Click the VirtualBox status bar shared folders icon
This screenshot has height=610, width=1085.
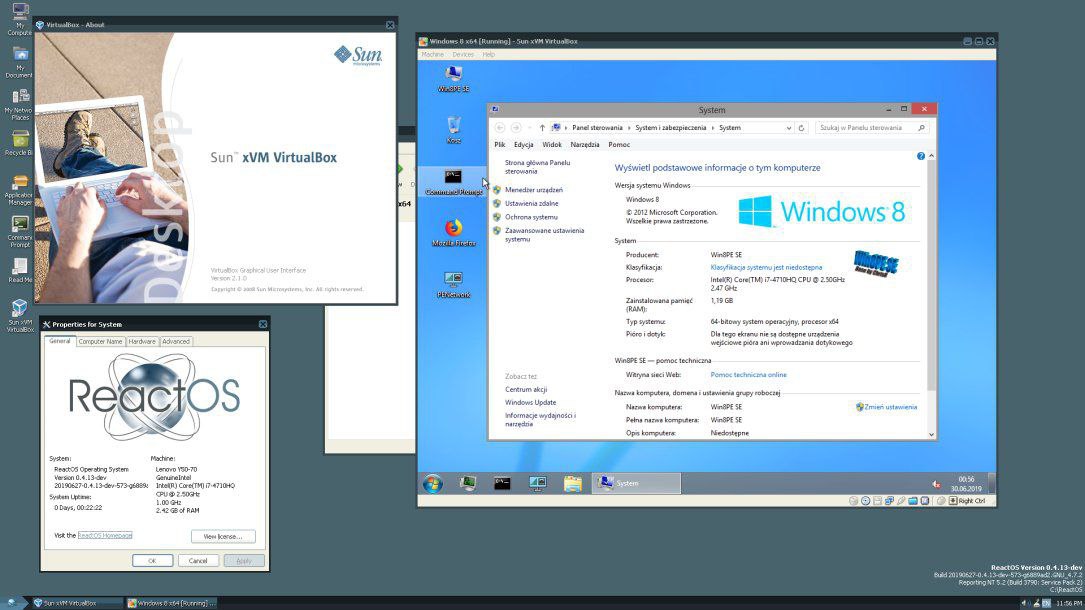913,501
